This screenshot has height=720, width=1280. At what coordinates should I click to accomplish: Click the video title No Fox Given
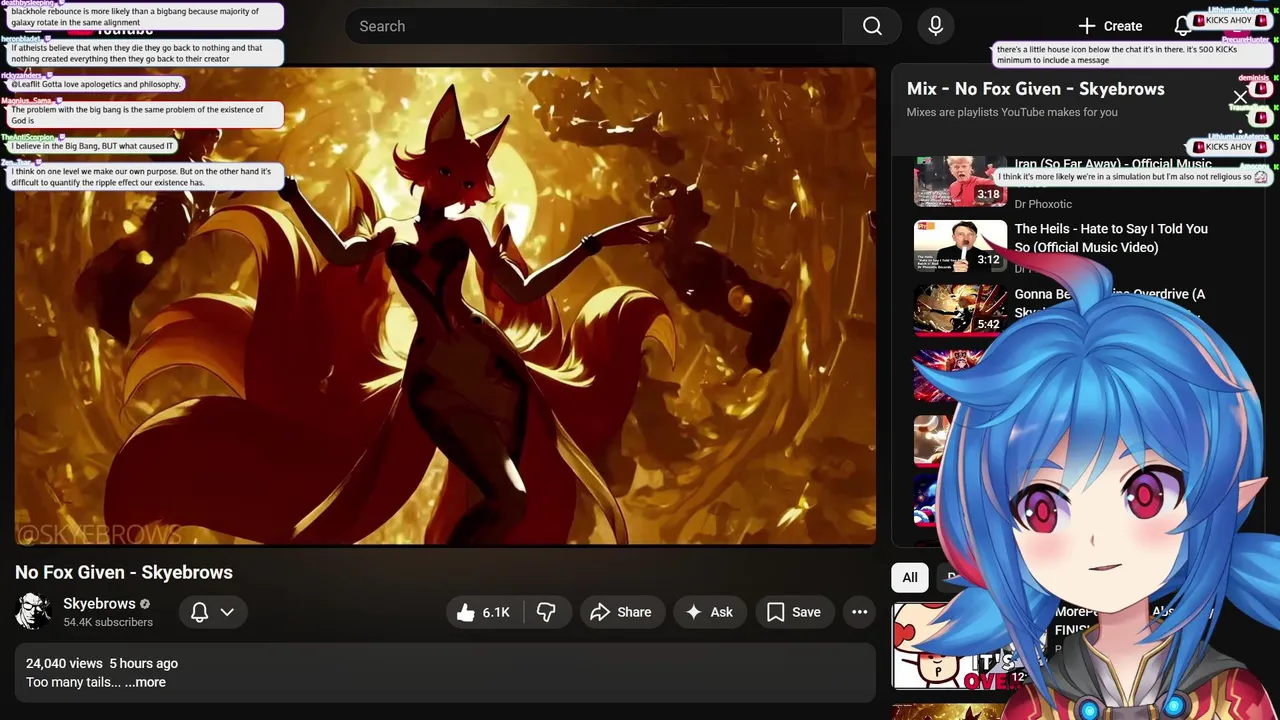(124, 572)
